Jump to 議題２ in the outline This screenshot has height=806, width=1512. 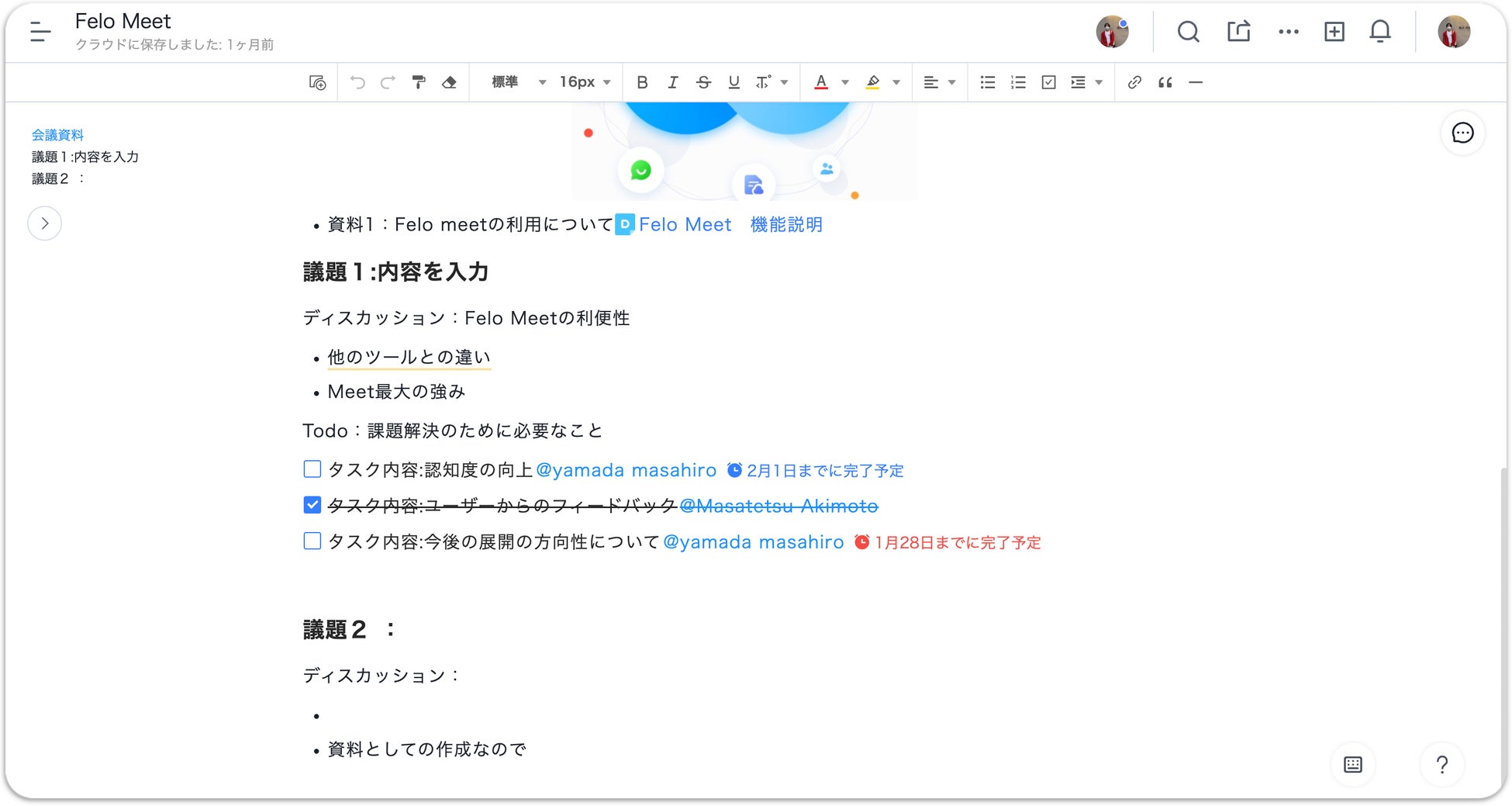58,178
